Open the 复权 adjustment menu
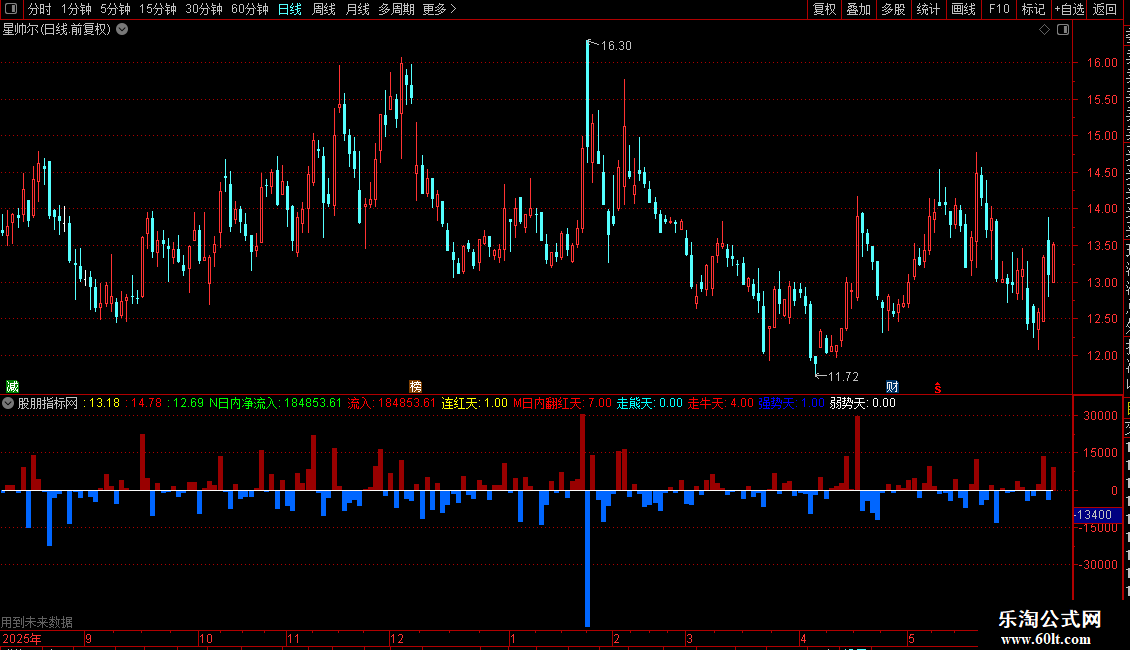 [824, 9]
